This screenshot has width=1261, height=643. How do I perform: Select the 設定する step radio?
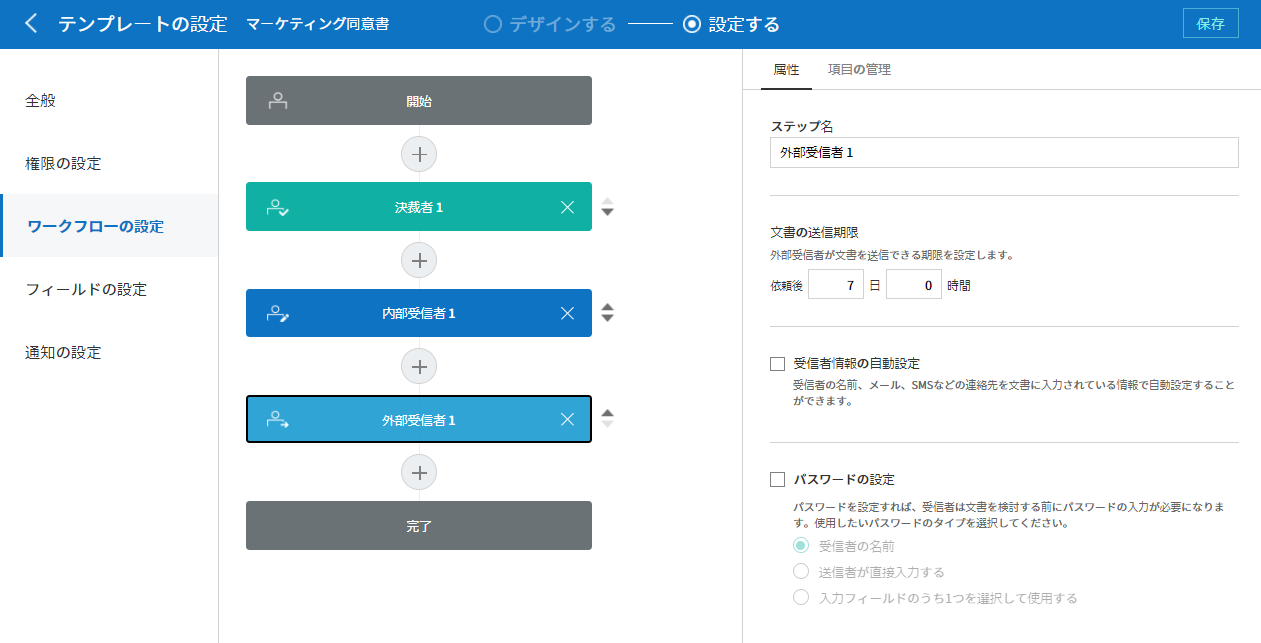pos(691,24)
